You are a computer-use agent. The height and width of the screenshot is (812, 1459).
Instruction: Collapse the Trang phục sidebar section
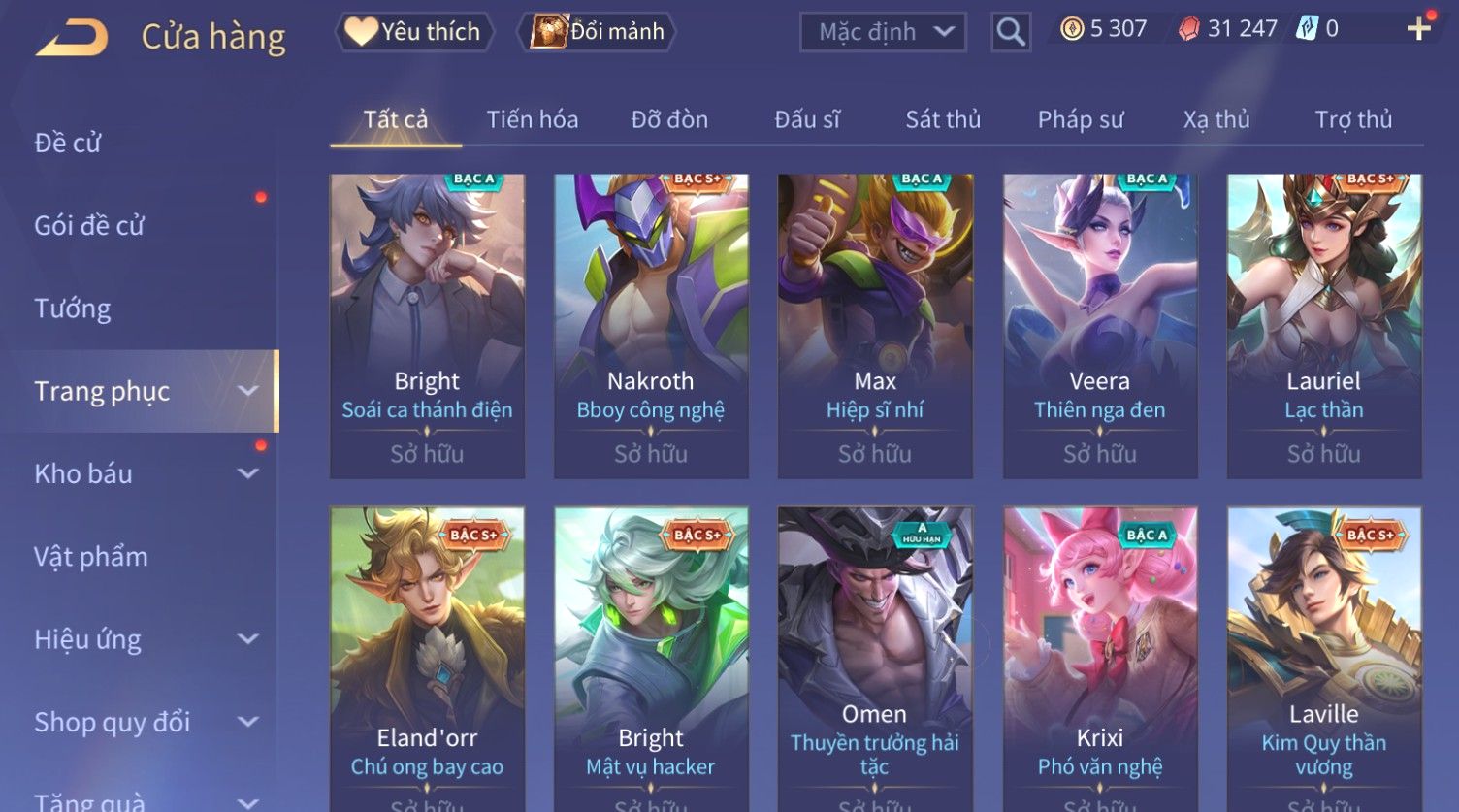(248, 391)
